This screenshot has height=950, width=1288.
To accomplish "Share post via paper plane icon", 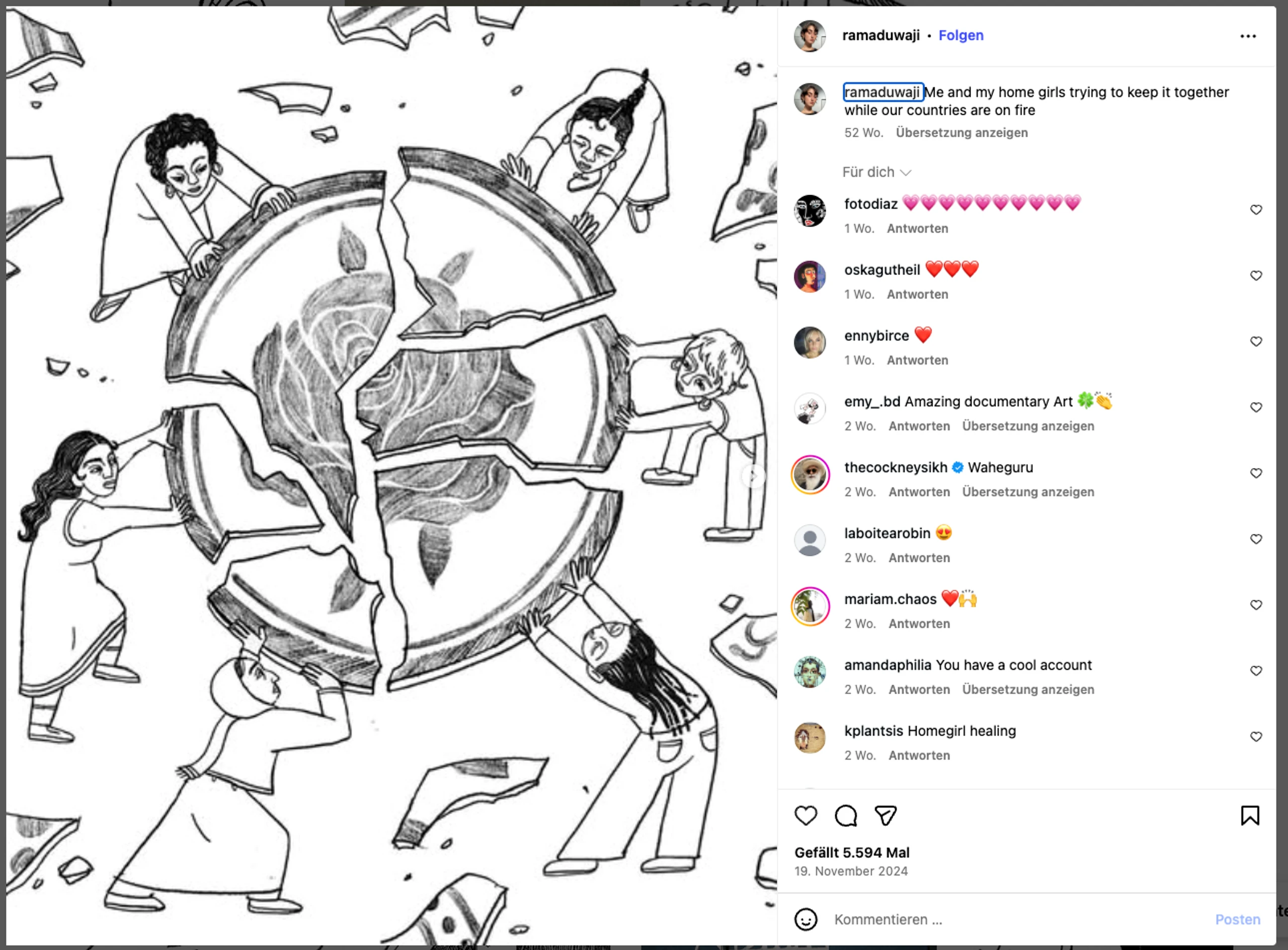I will pyautogui.click(x=886, y=815).
